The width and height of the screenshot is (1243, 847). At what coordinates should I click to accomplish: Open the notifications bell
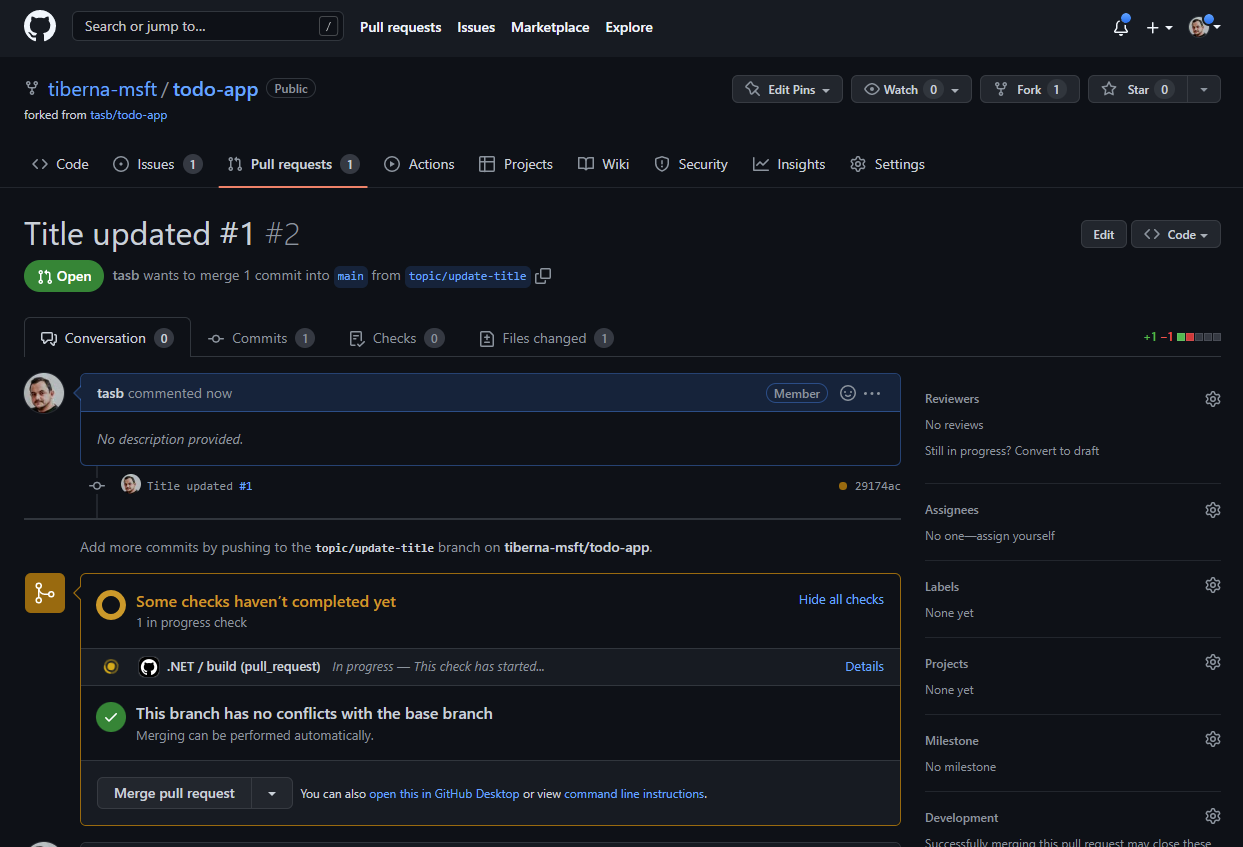(1120, 28)
